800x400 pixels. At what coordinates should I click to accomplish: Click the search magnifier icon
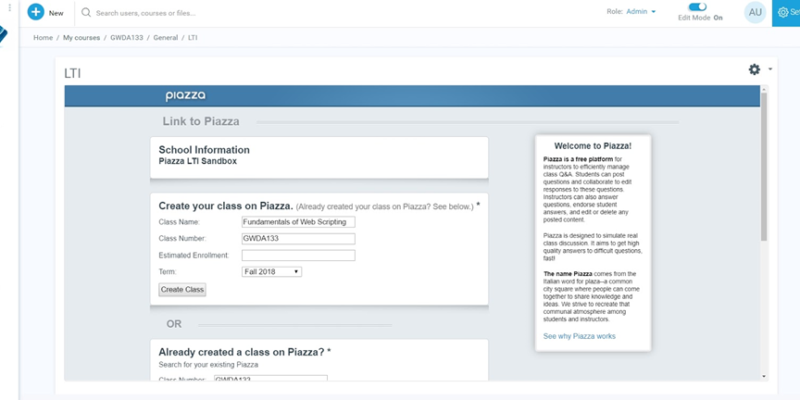coord(86,13)
